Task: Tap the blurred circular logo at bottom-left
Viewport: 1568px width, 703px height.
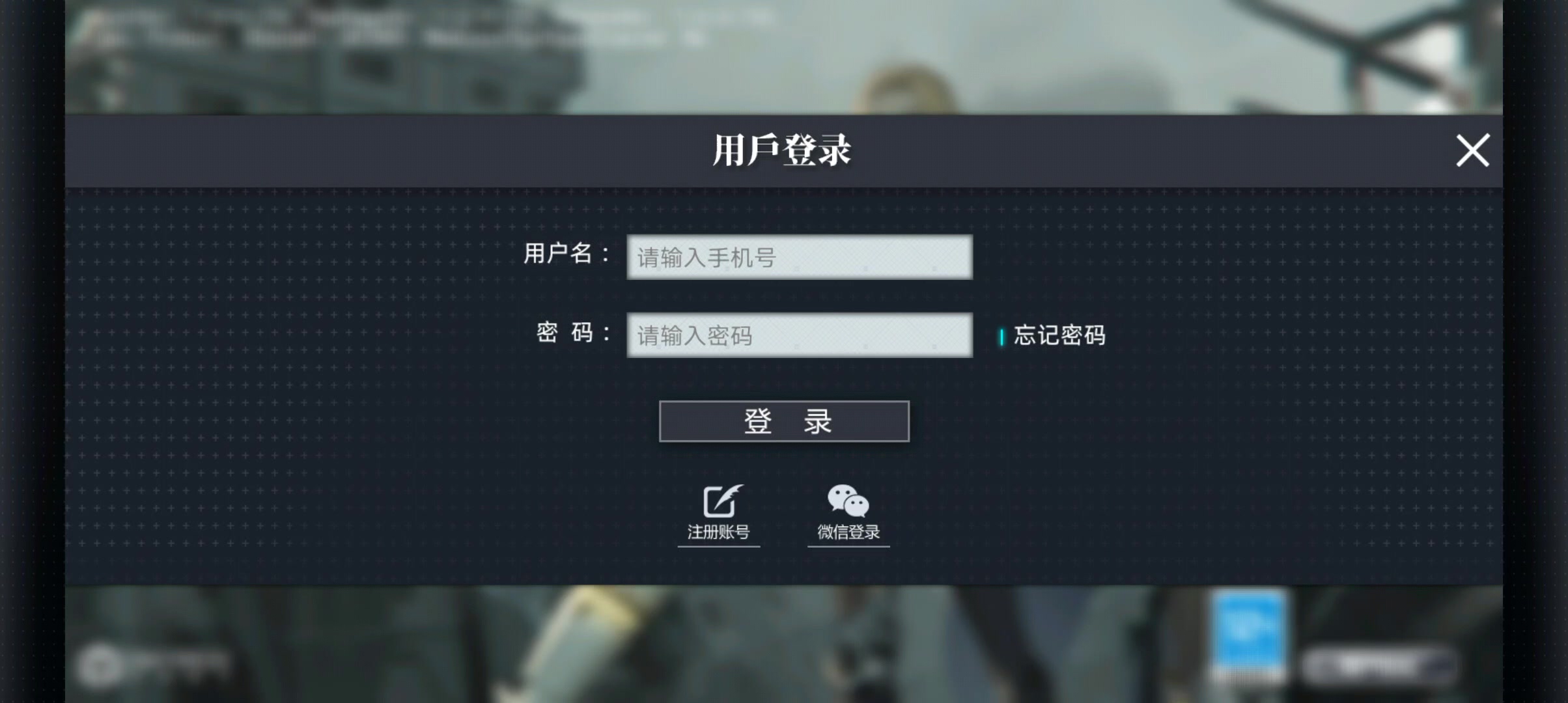Action: [99, 664]
